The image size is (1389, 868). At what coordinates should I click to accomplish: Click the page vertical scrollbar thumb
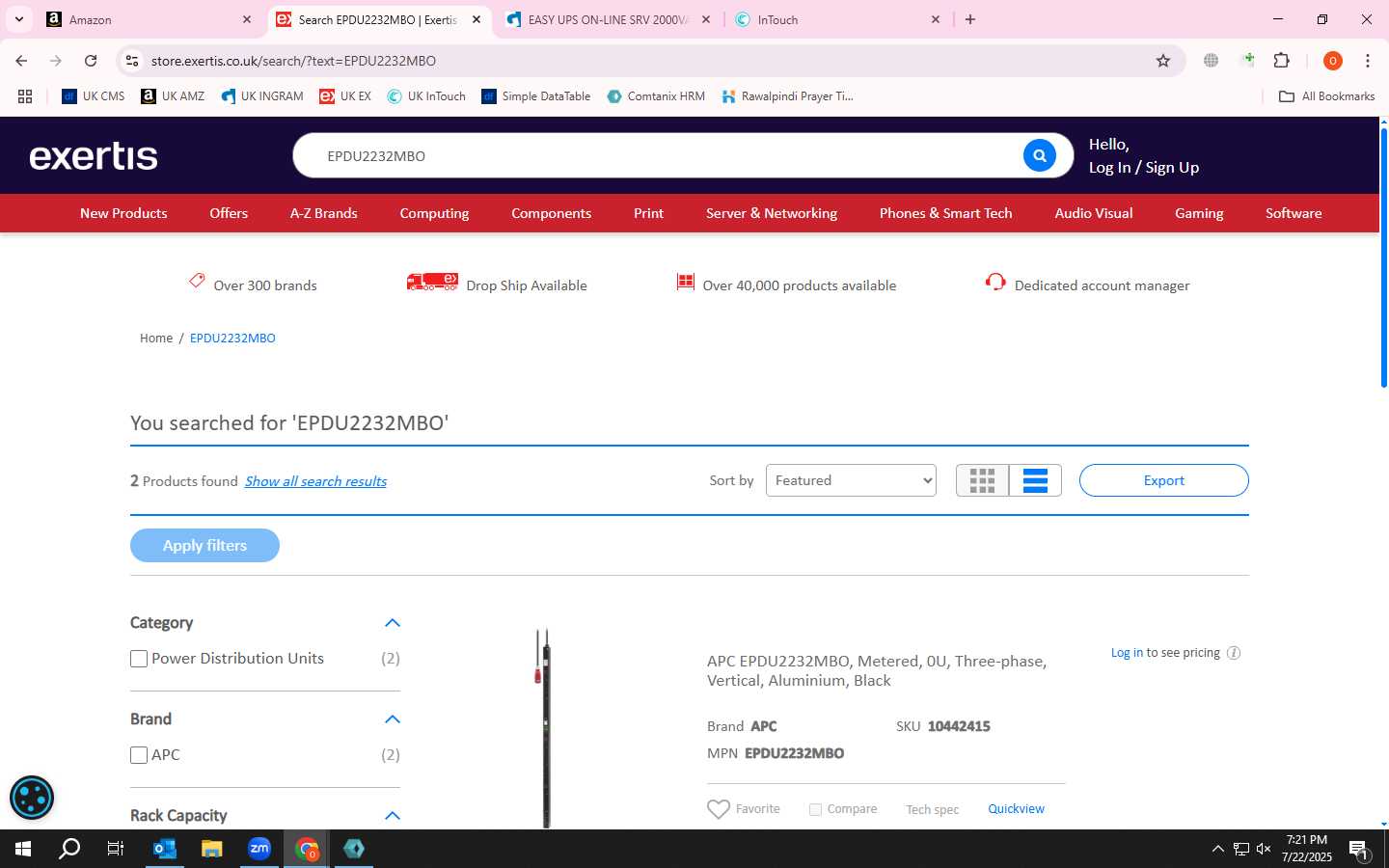coord(1383,257)
